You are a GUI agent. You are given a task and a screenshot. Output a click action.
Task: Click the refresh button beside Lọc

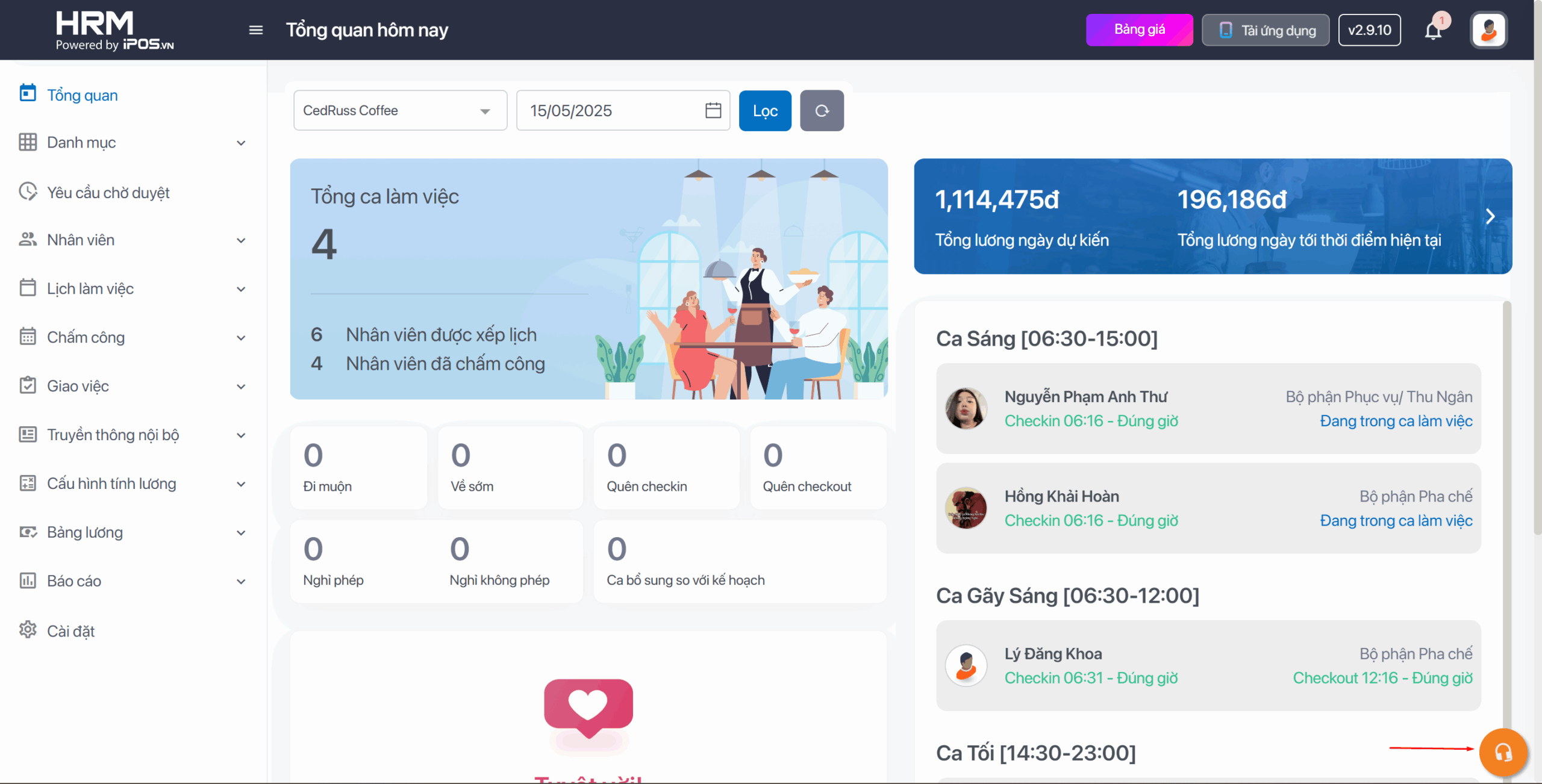(822, 111)
